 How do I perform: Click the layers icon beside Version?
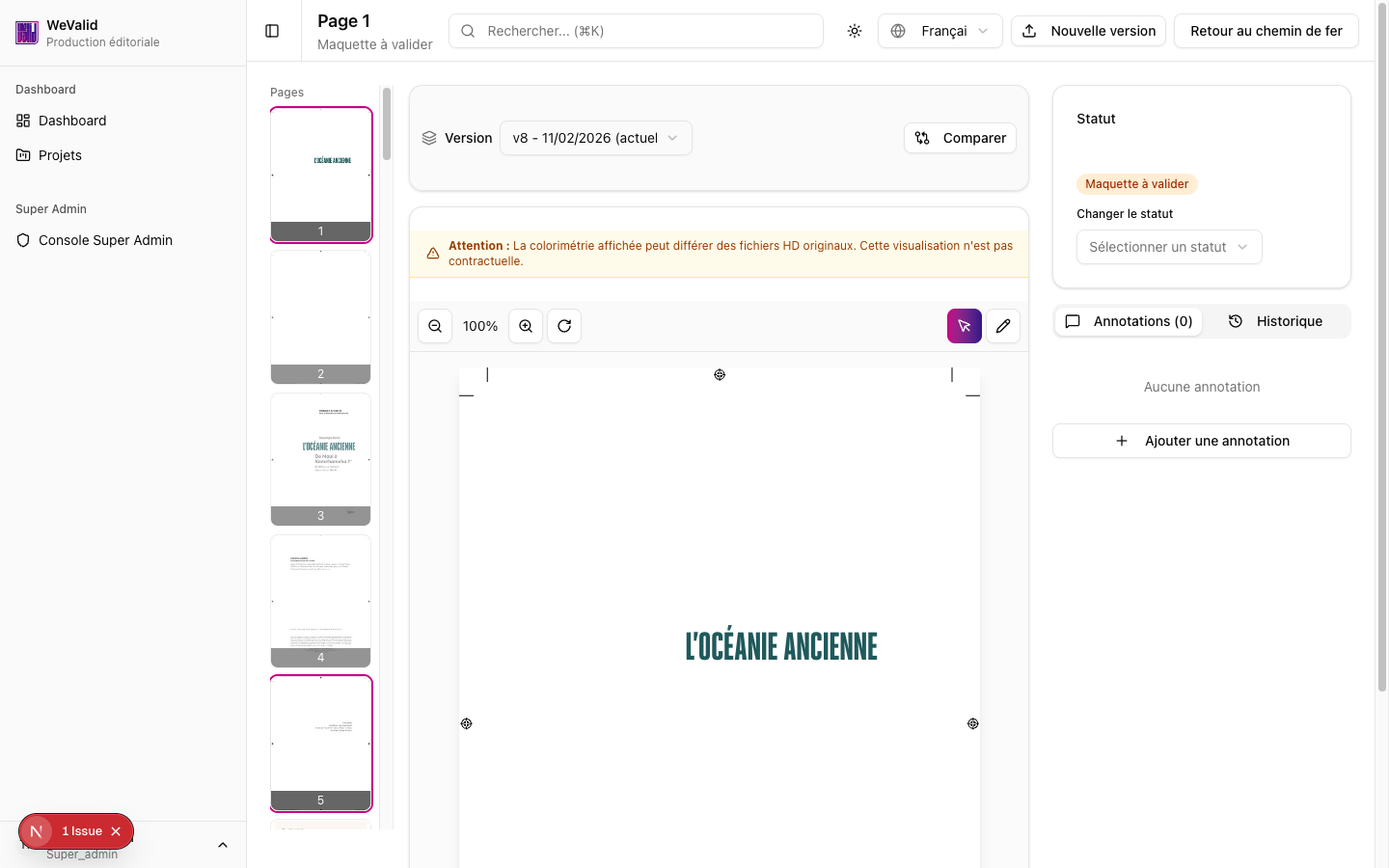coord(428,138)
